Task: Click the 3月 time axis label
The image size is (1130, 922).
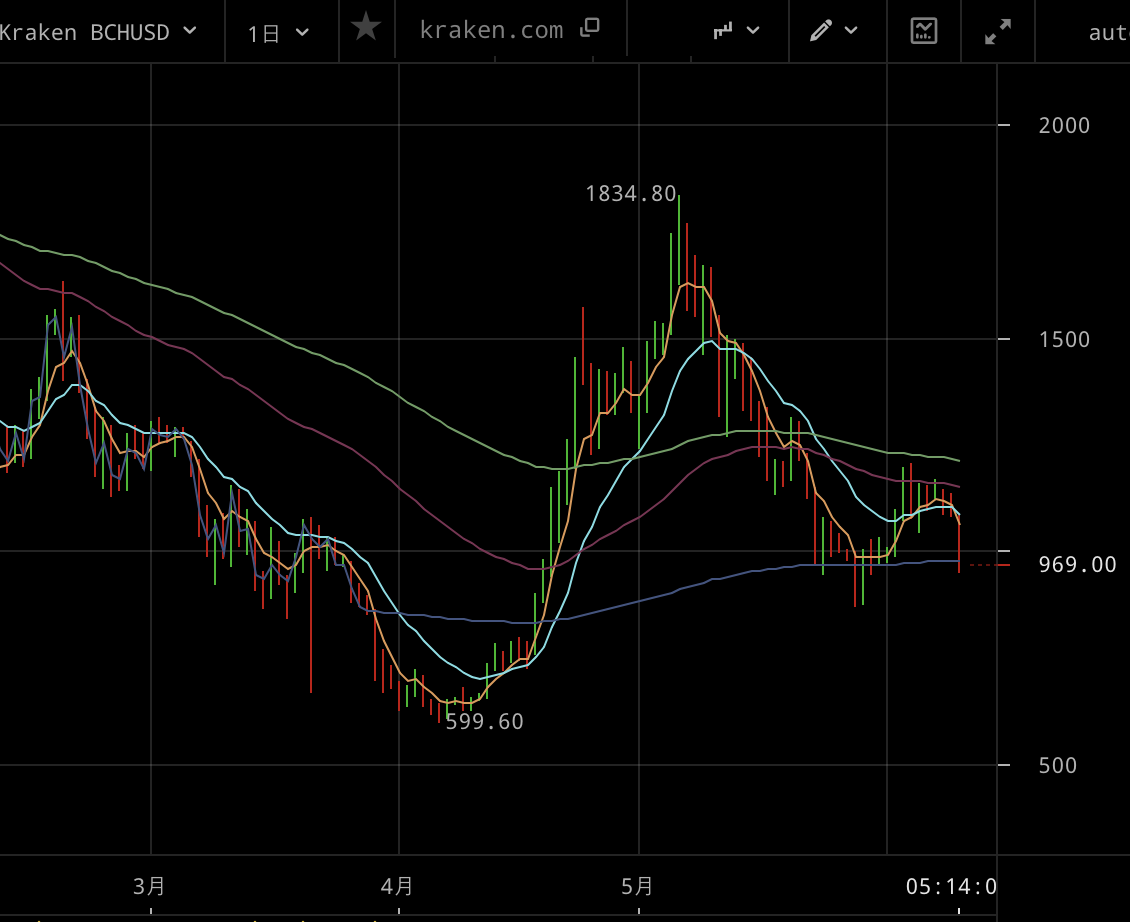Action: coord(149,886)
